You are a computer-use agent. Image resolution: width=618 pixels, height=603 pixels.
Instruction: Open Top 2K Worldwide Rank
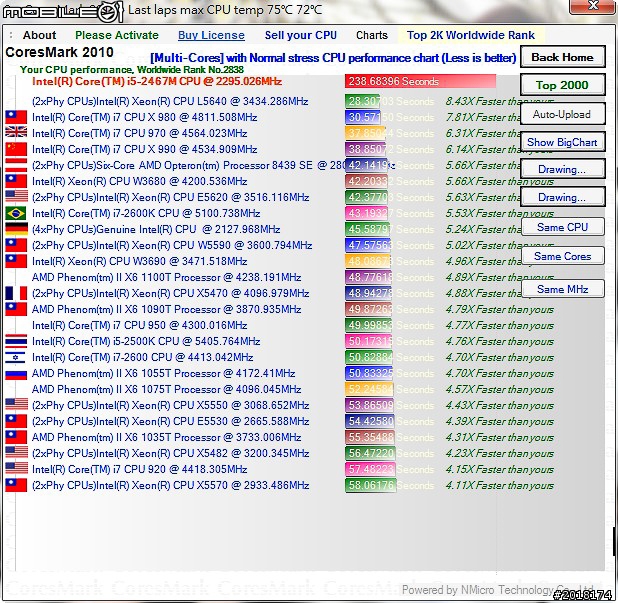pos(471,35)
